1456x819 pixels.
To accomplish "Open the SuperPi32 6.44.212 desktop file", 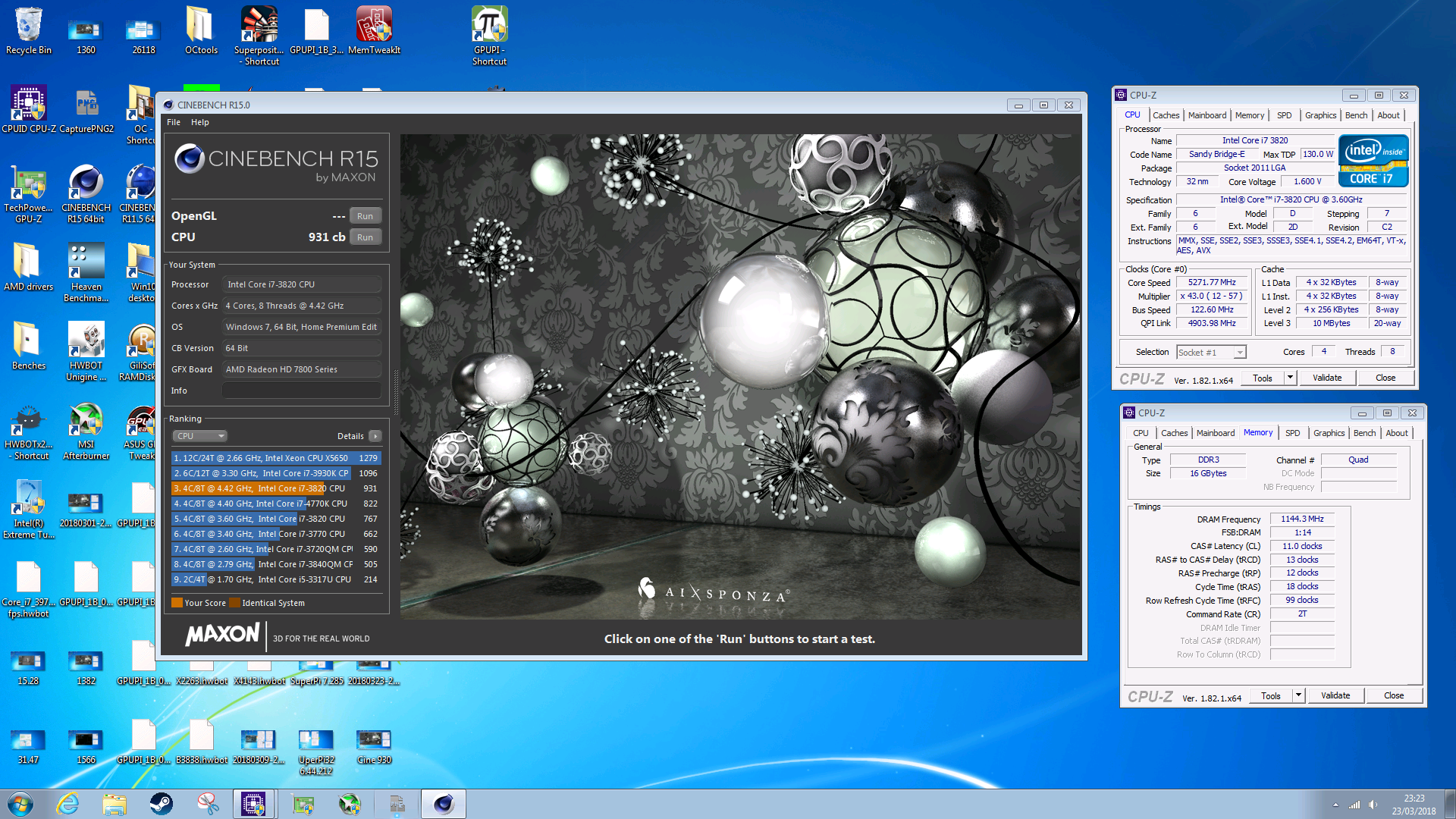I will click(316, 752).
